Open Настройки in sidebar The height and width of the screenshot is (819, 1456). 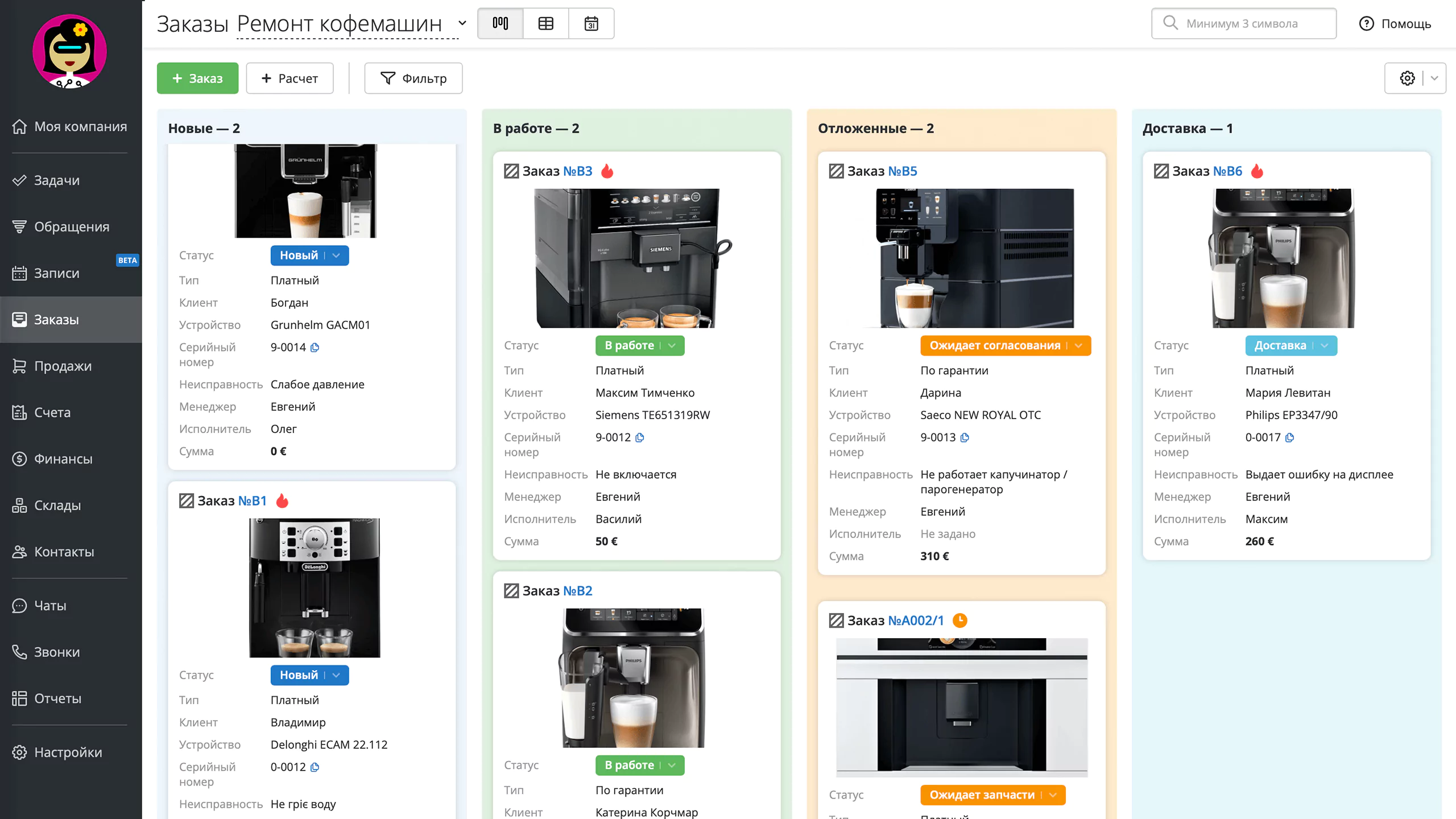point(71,752)
